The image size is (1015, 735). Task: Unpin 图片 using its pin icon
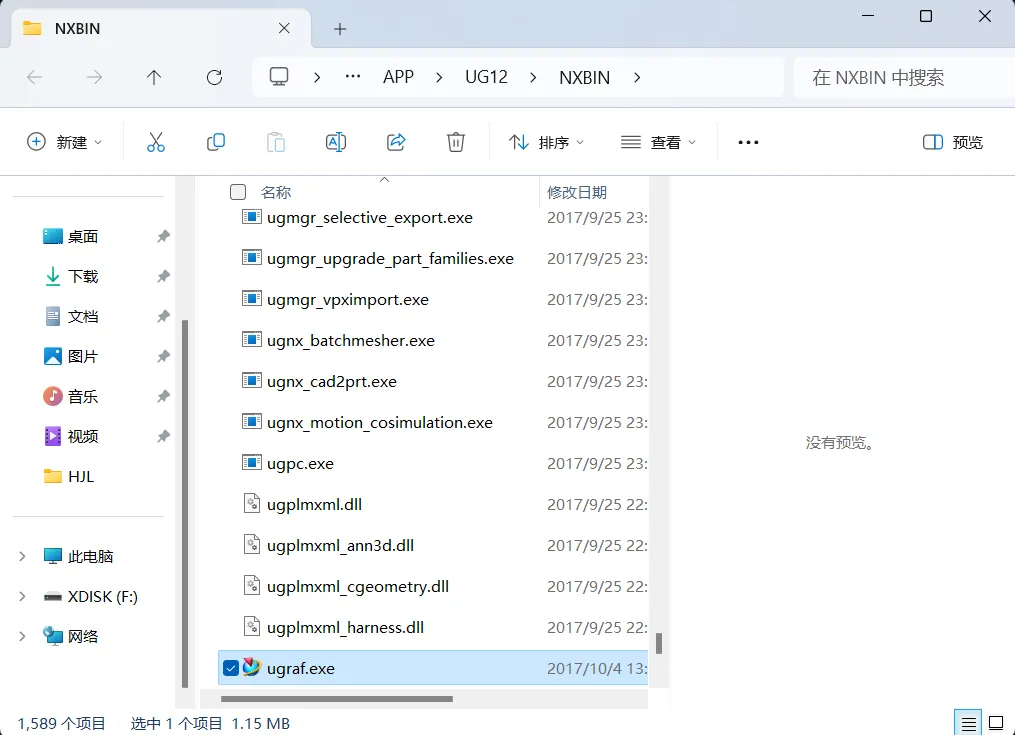click(163, 356)
